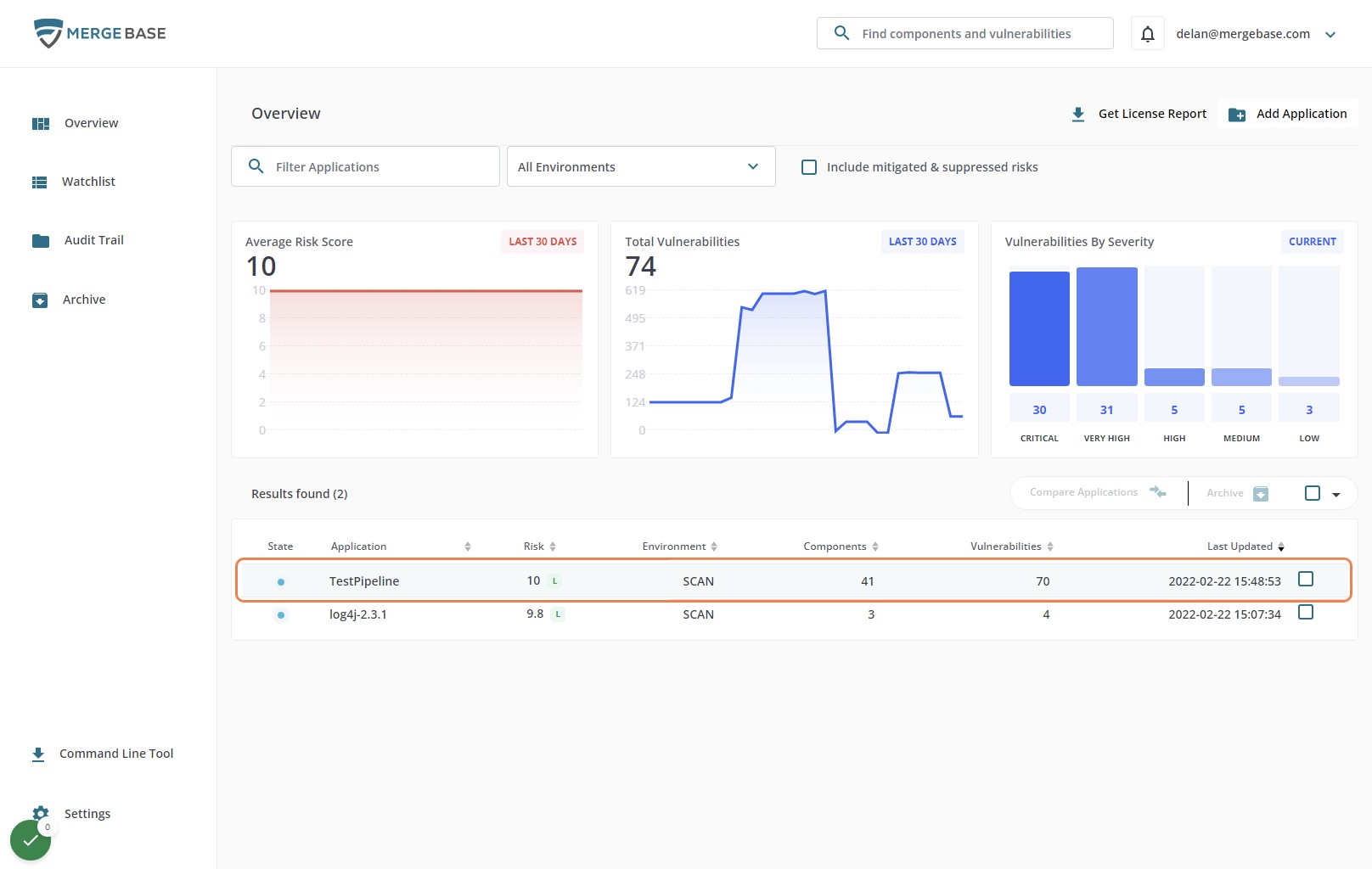
Task: Click the Very High severity bar
Action: pos(1107,327)
